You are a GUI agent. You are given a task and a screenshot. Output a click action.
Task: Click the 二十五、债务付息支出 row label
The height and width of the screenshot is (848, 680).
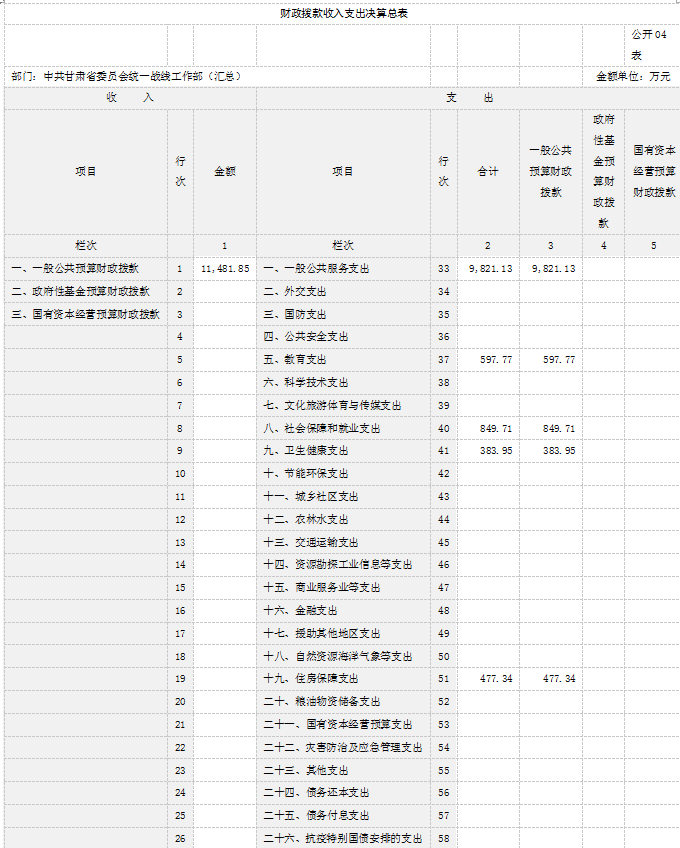pos(316,816)
